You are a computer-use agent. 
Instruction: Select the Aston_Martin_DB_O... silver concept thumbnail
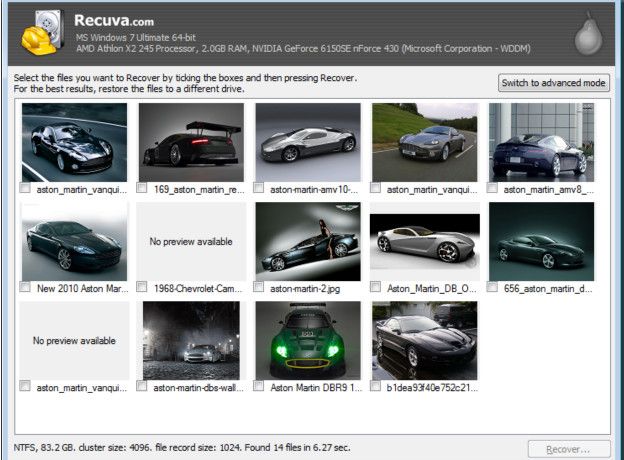pyautogui.click(x=425, y=242)
